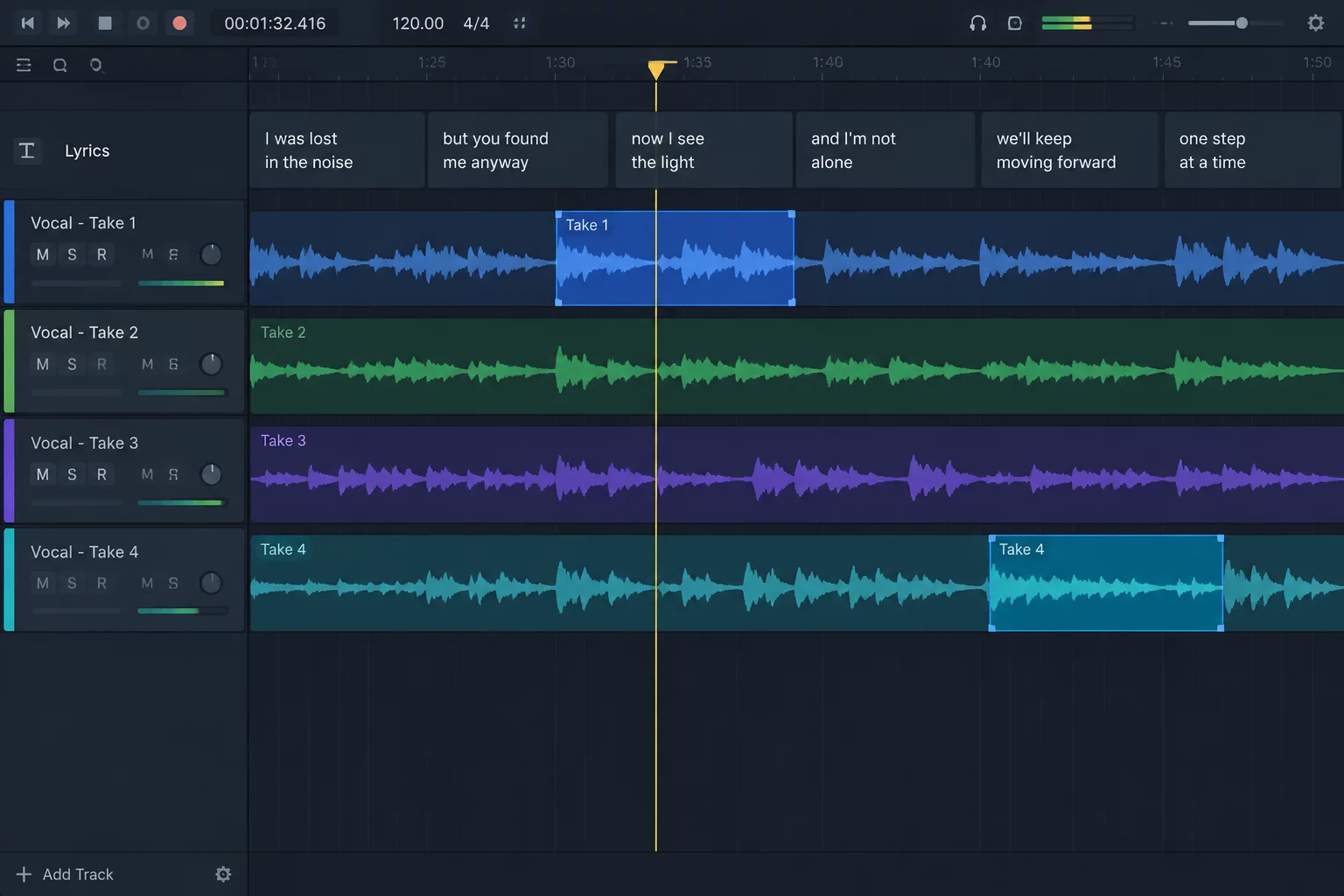Select the Lyrics track header label
The height and width of the screenshot is (896, 1344).
[x=87, y=150]
